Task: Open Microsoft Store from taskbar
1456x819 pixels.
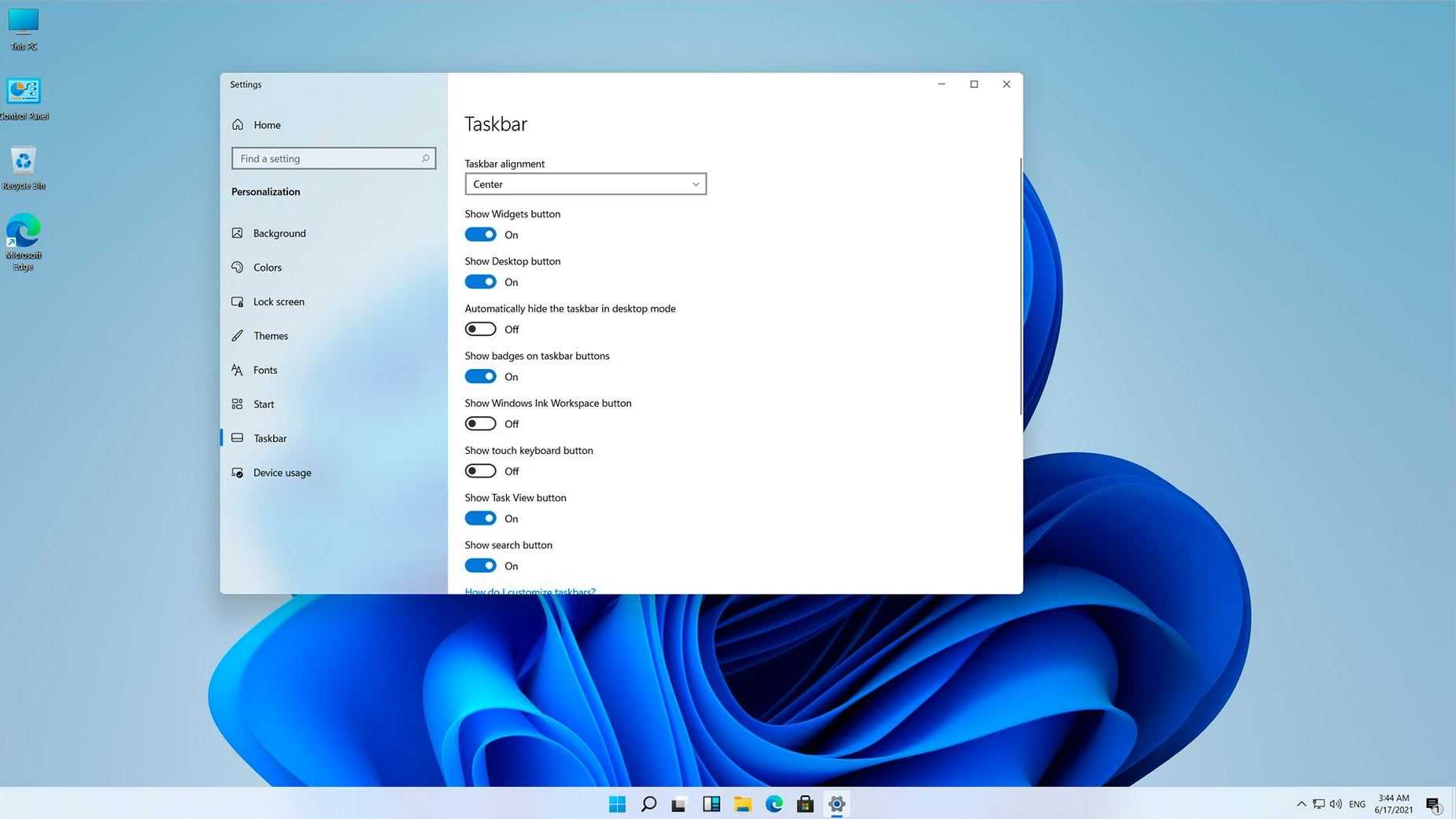Action: 805,803
